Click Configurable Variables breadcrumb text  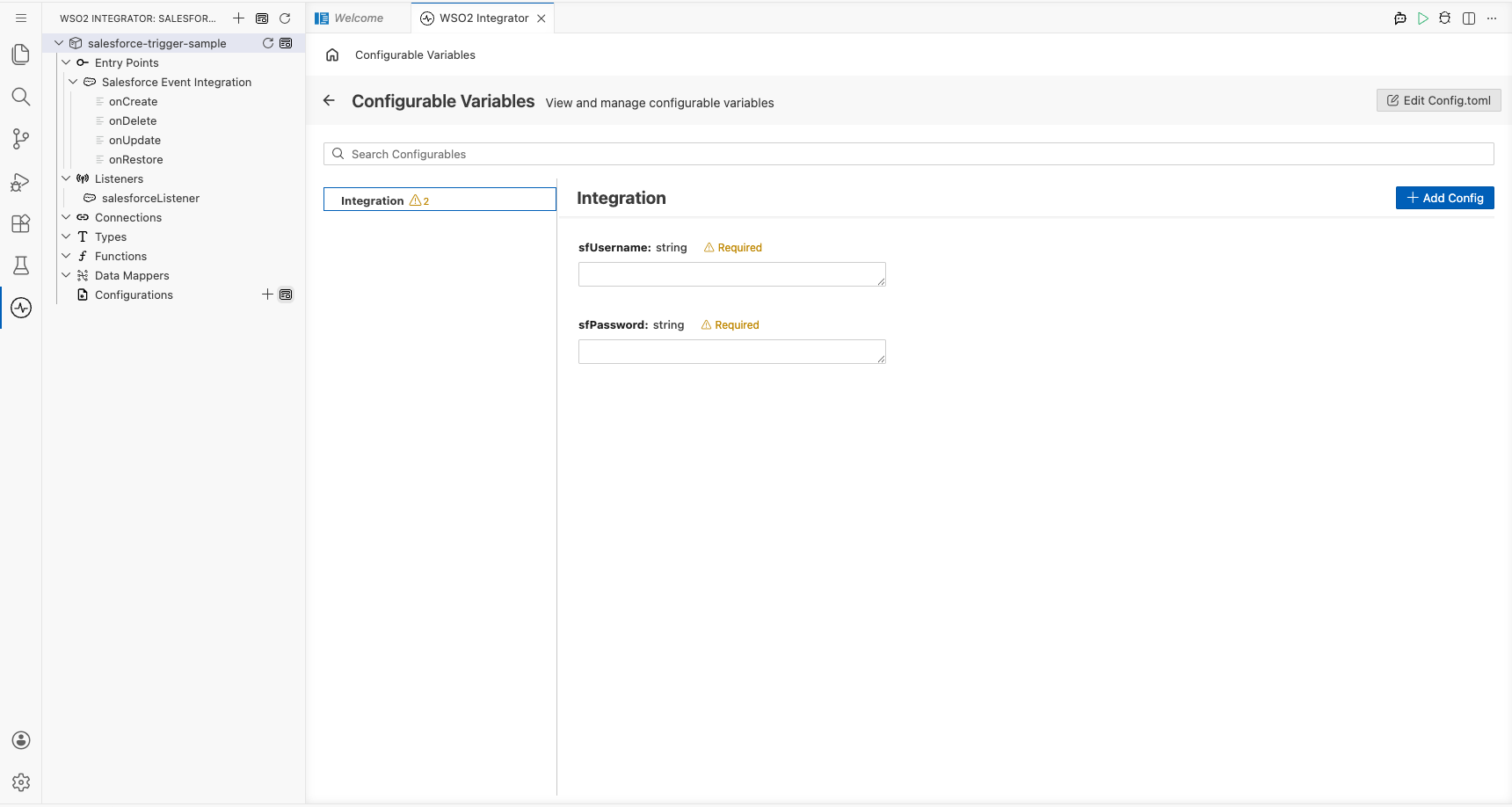point(415,55)
